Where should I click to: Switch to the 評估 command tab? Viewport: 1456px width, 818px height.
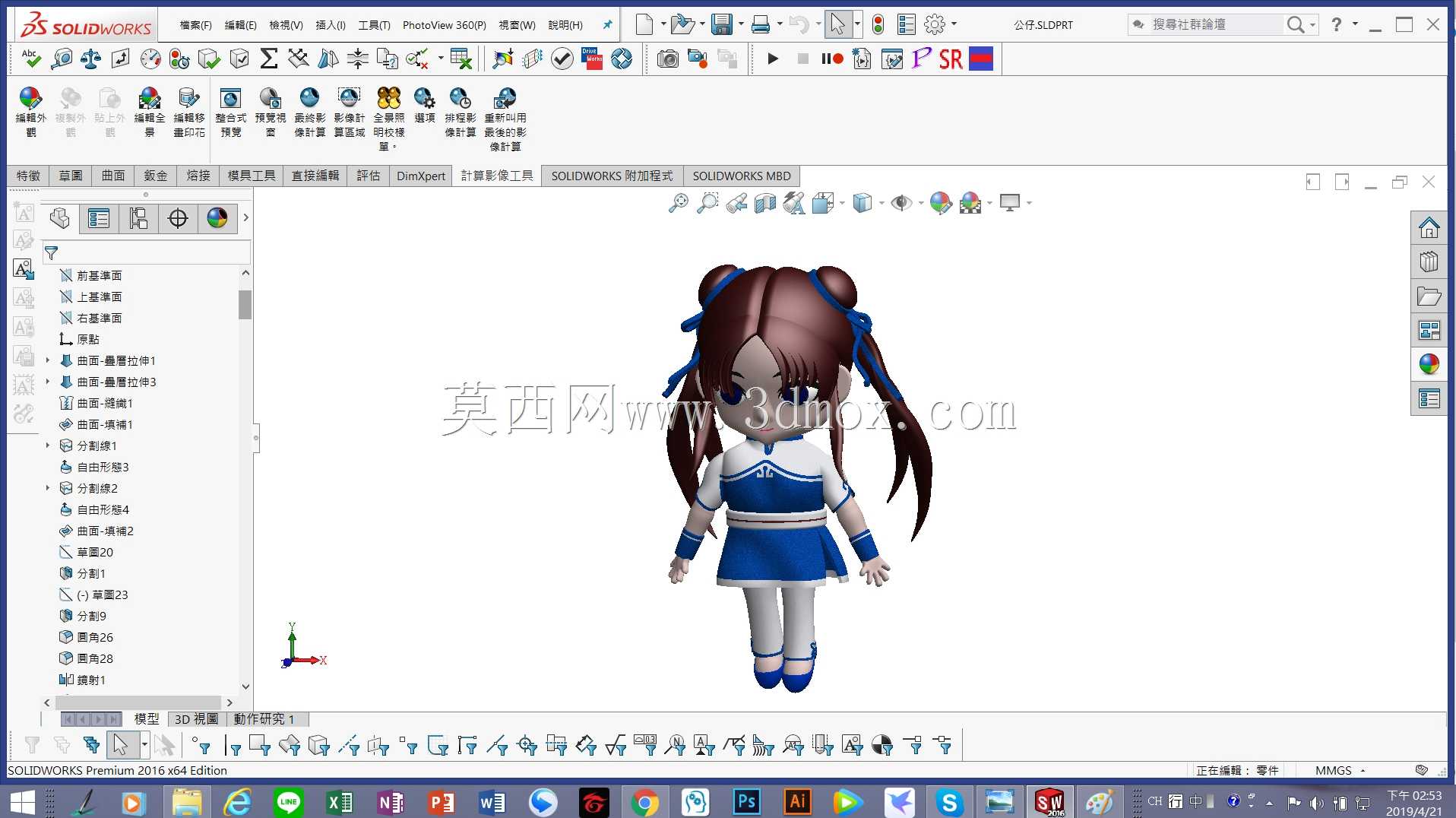(x=368, y=176)
